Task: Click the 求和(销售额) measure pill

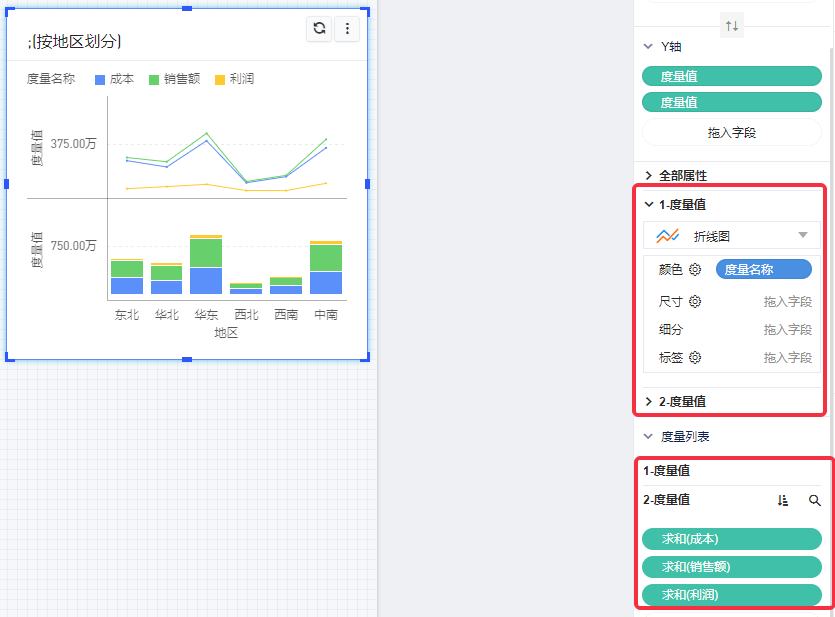Action: [x=731, y=567]
